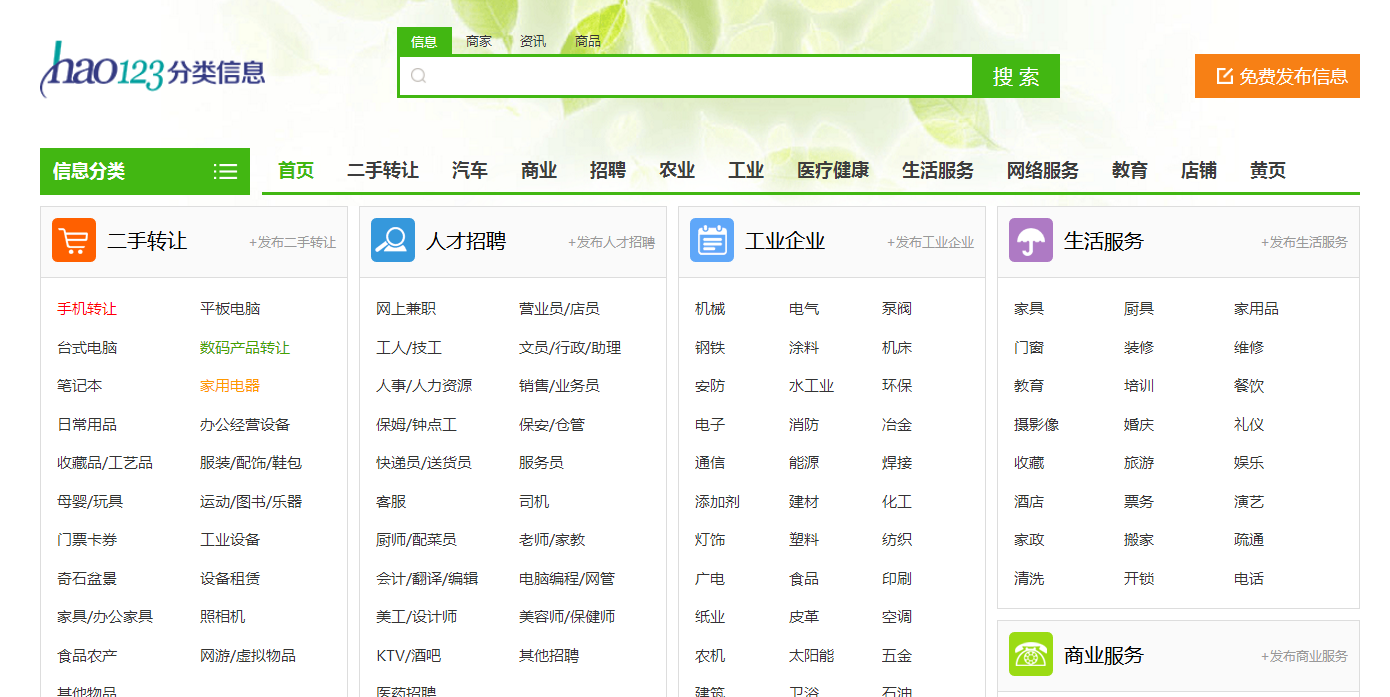This screenshot has height=697, width=1390.
Task: Open the 太阳能 industry link
Action: coord(811,656)
